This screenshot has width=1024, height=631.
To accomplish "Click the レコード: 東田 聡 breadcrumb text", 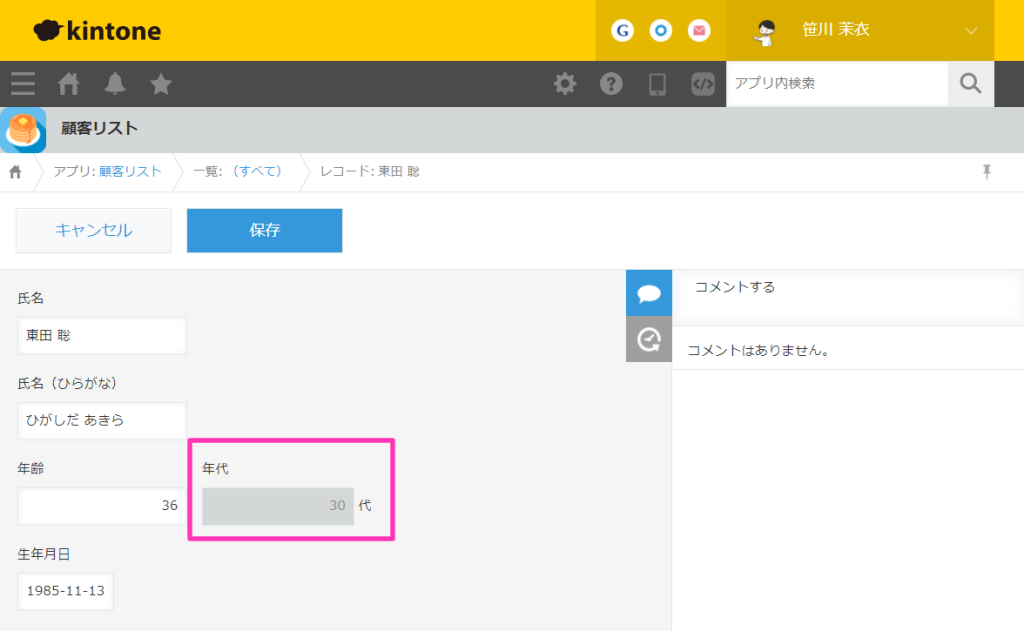I will tap(370, 171).
